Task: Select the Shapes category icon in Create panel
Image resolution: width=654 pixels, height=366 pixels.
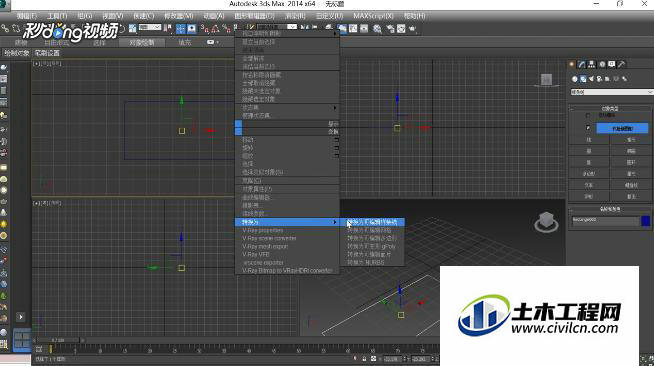Action: pos(583,79)
